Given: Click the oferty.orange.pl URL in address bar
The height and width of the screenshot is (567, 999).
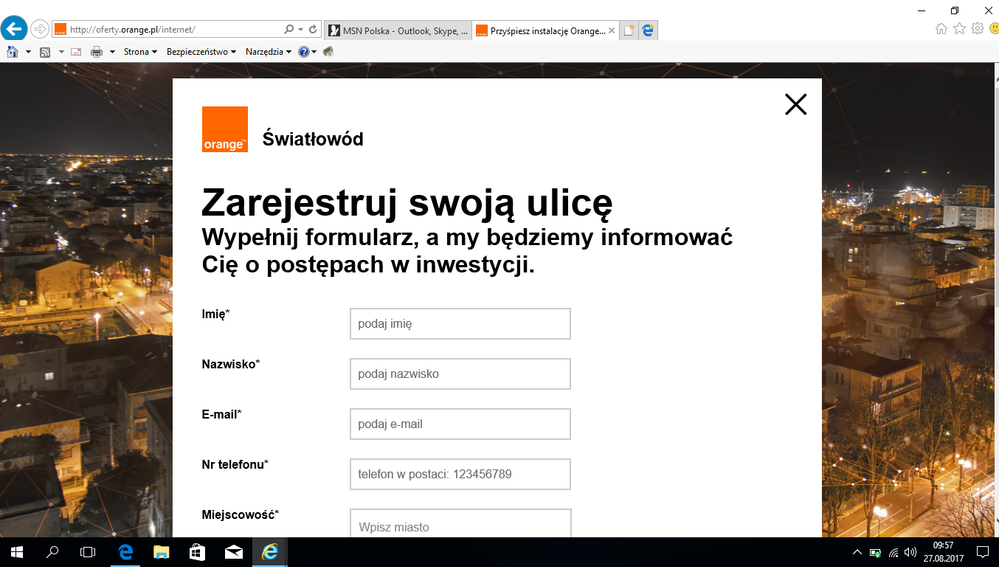Looking at the screenshot, I should click(x=133, y=29).
